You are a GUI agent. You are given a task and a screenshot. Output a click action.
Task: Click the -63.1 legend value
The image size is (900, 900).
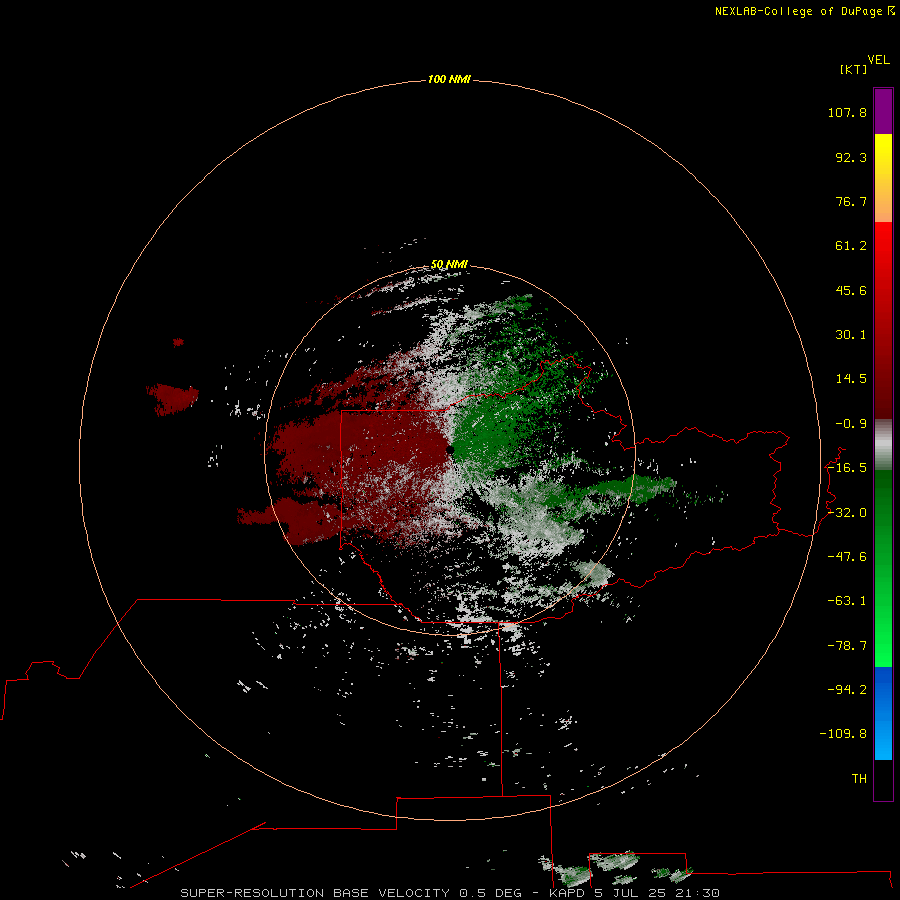tap(847, 601)
